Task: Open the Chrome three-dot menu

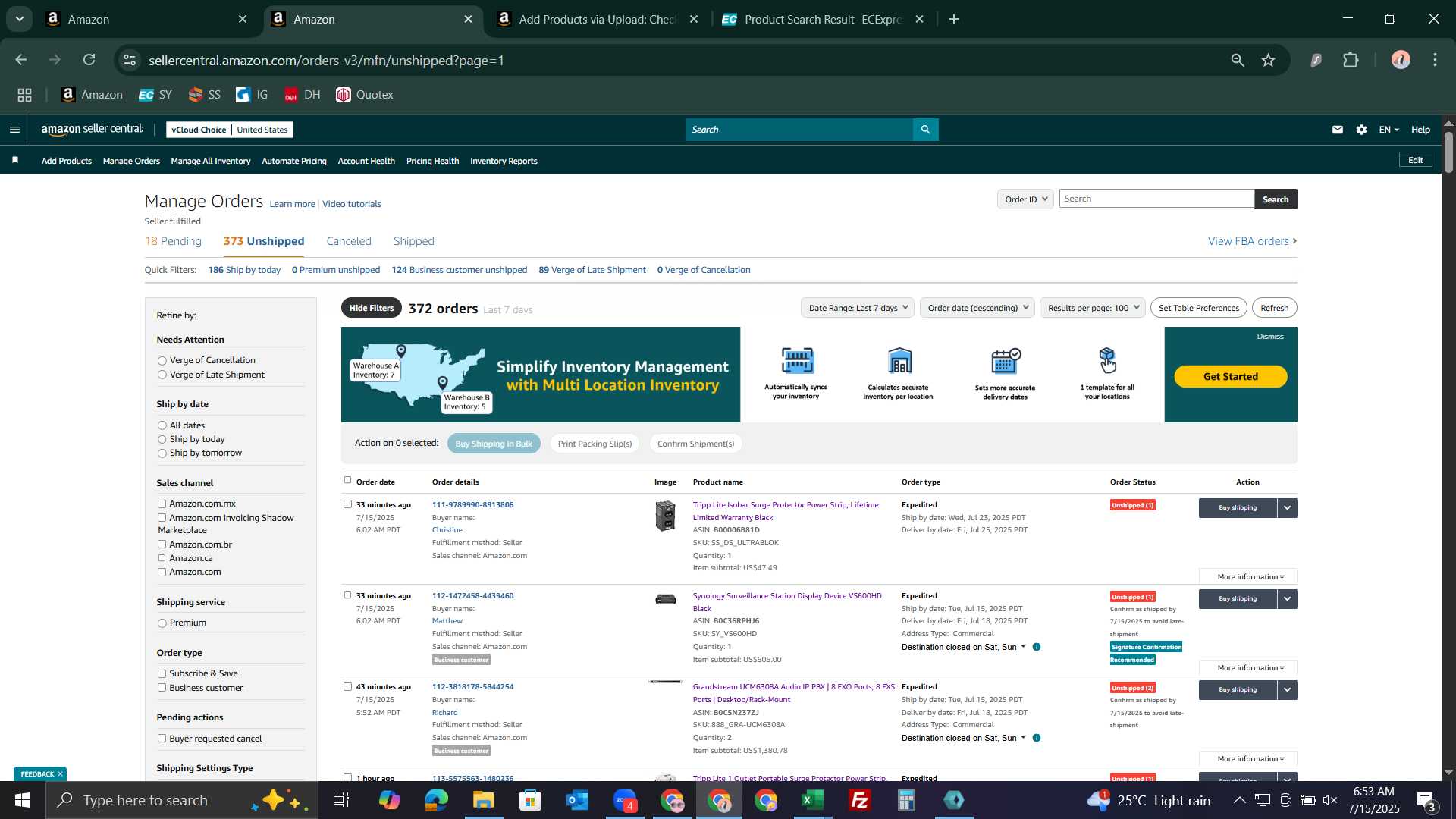Action: (1436, 60)
